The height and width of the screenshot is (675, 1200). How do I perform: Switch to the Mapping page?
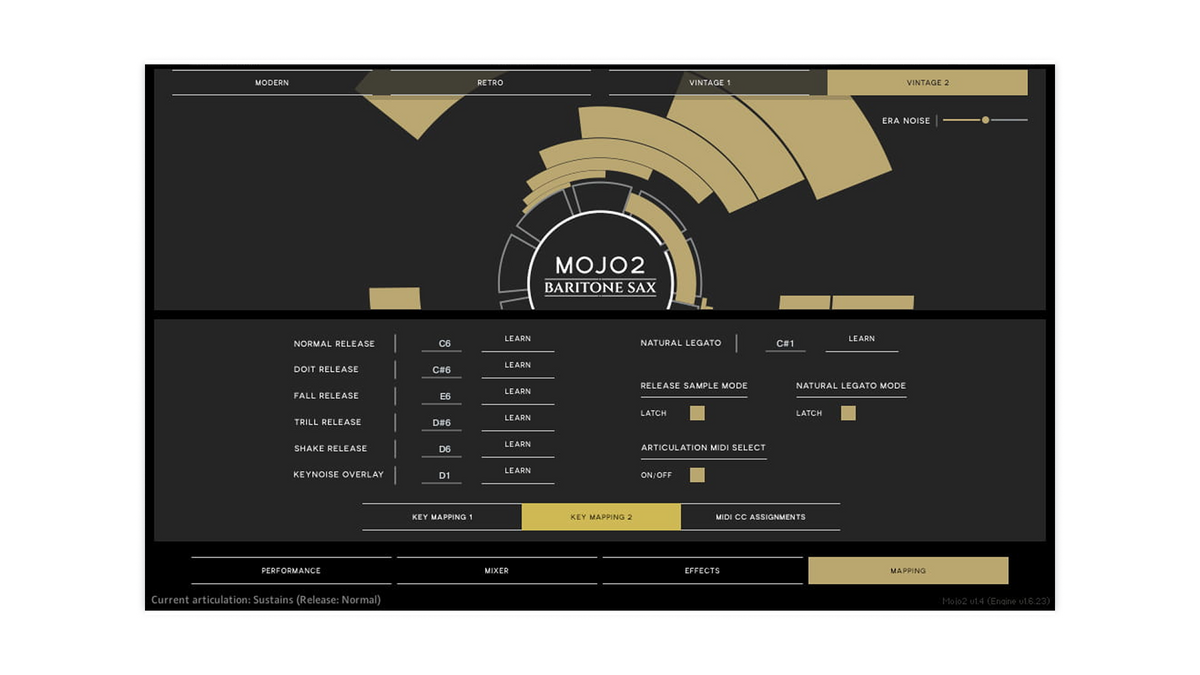(x=908, y=571)
